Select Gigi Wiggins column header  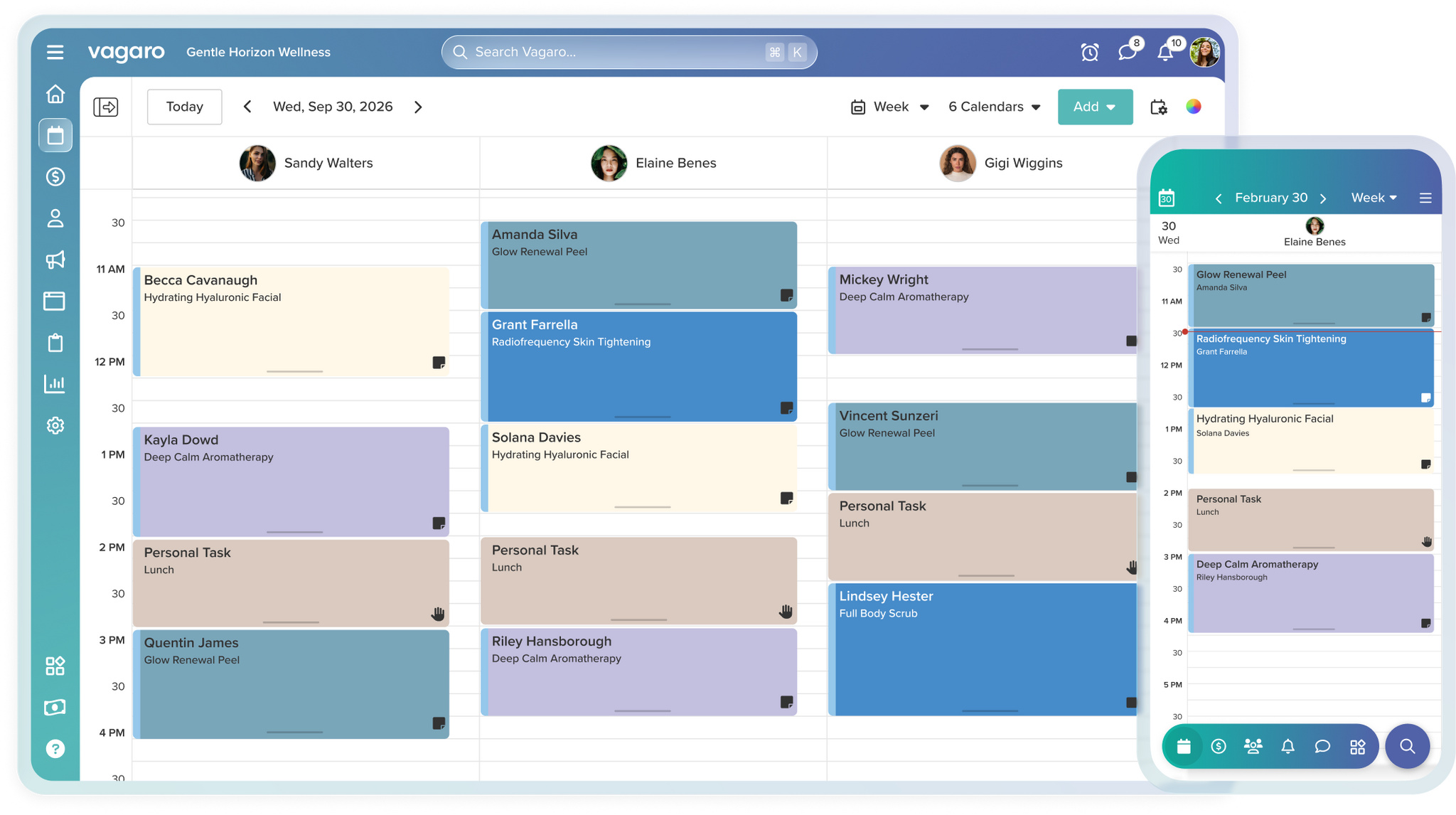(x=1001, y=163)
